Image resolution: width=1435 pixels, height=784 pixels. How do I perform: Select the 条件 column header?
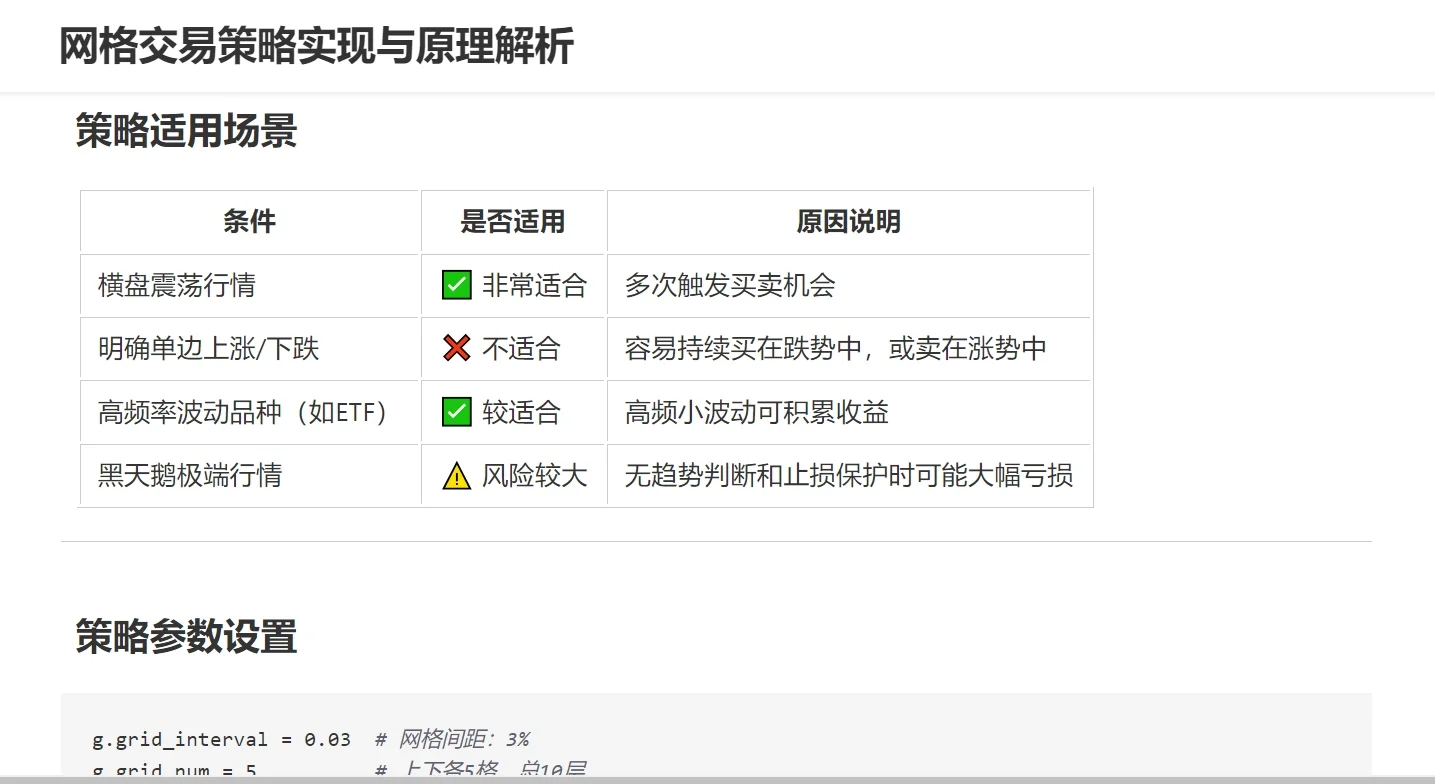pos(249,222)
